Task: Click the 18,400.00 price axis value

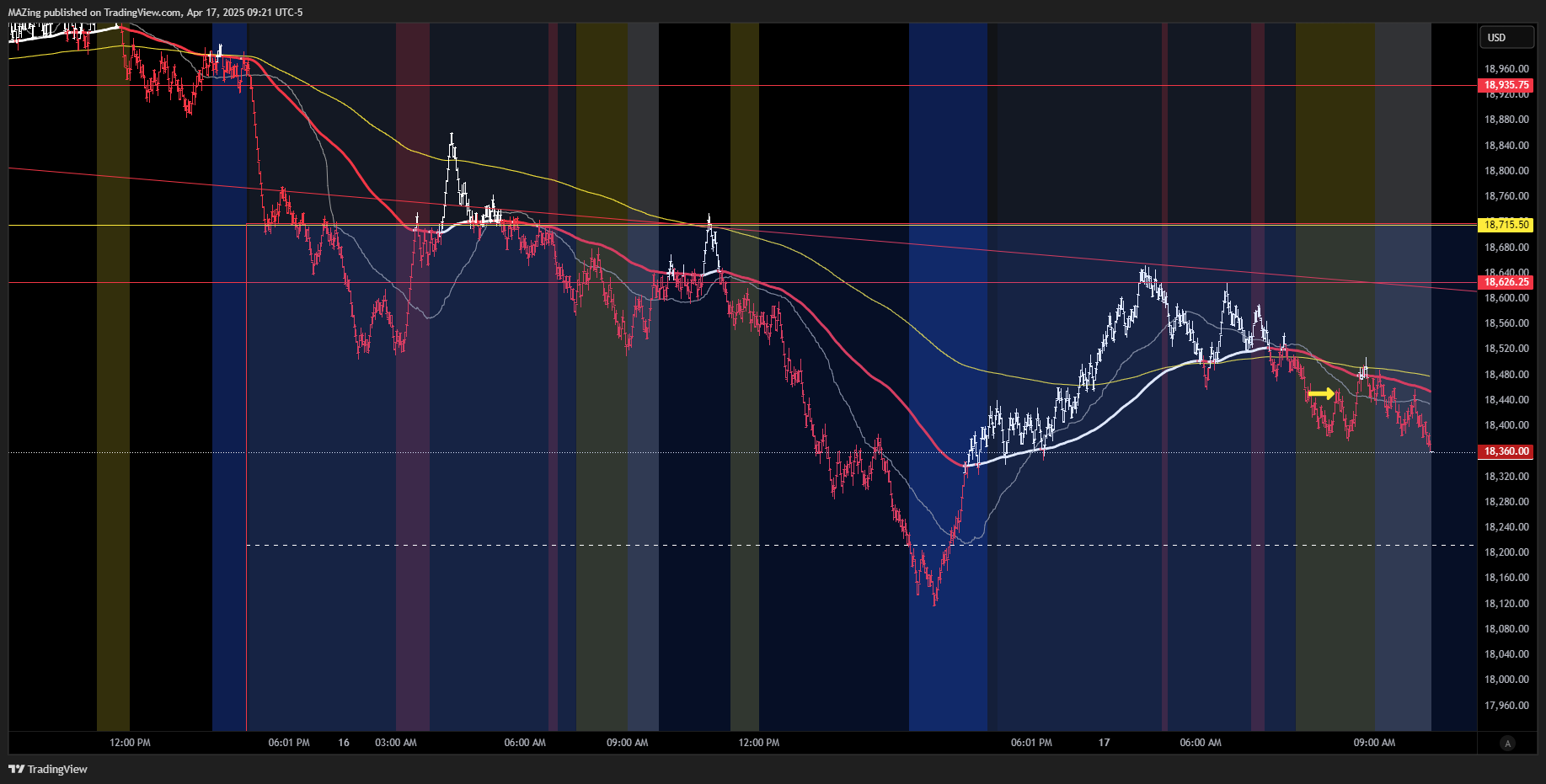Action: [1506, 425]
